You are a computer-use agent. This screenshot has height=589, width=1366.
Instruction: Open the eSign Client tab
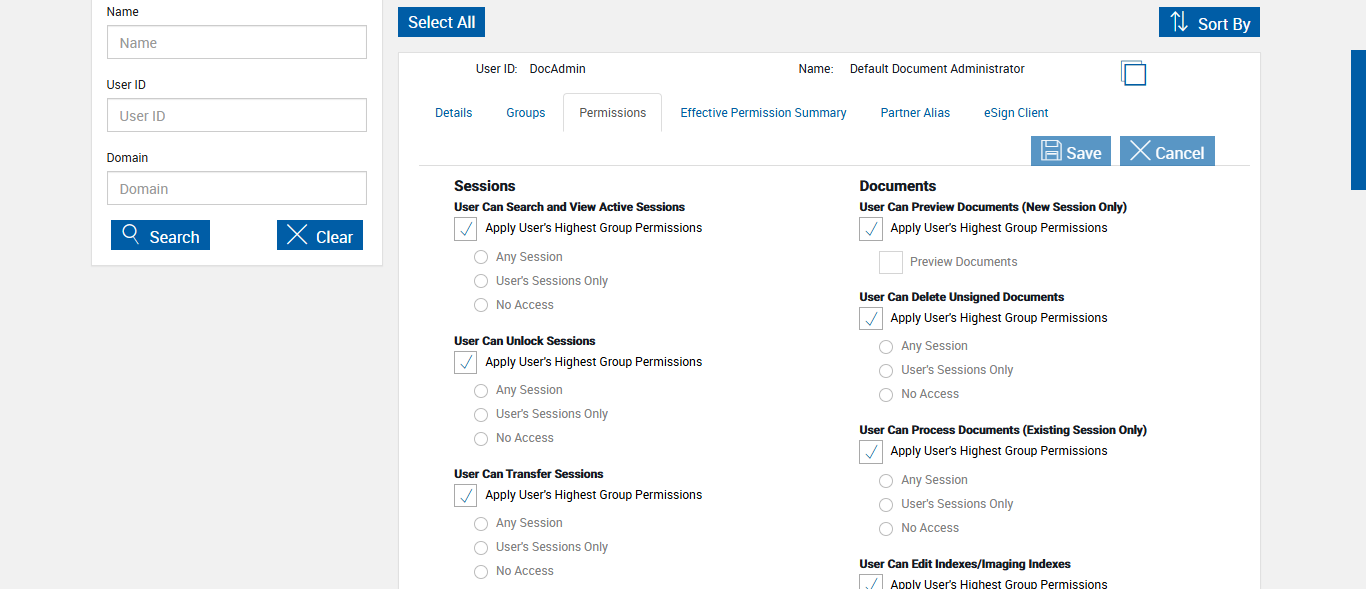[x=1016, y=113]
